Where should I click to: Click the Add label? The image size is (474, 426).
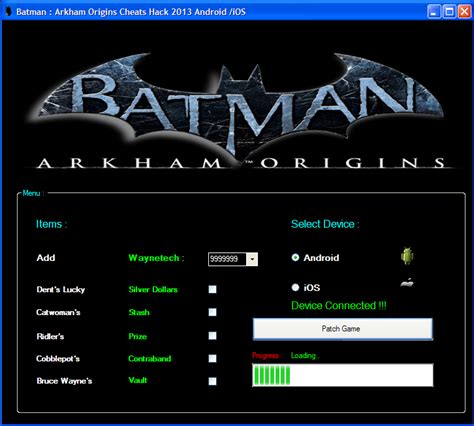pyautogui.click(x=46, y=258)
